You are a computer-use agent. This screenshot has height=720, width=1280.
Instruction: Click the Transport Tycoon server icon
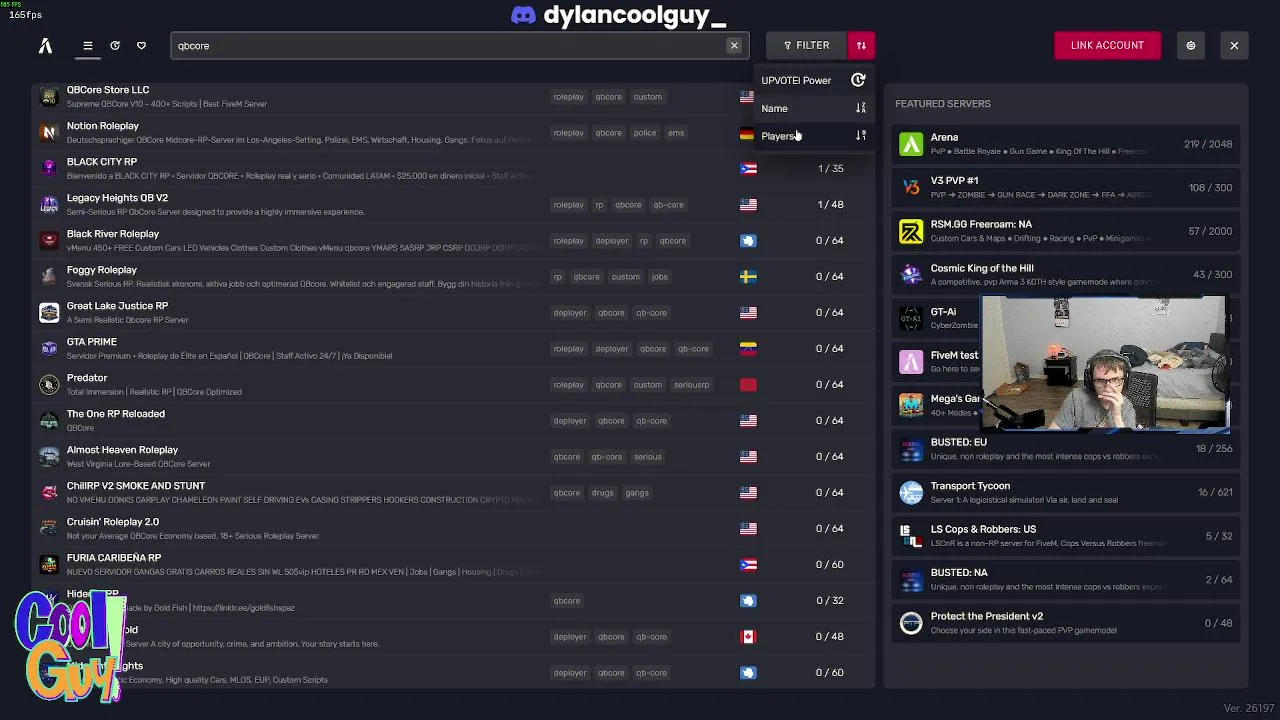pyautogui.click(x=911, y=493)
